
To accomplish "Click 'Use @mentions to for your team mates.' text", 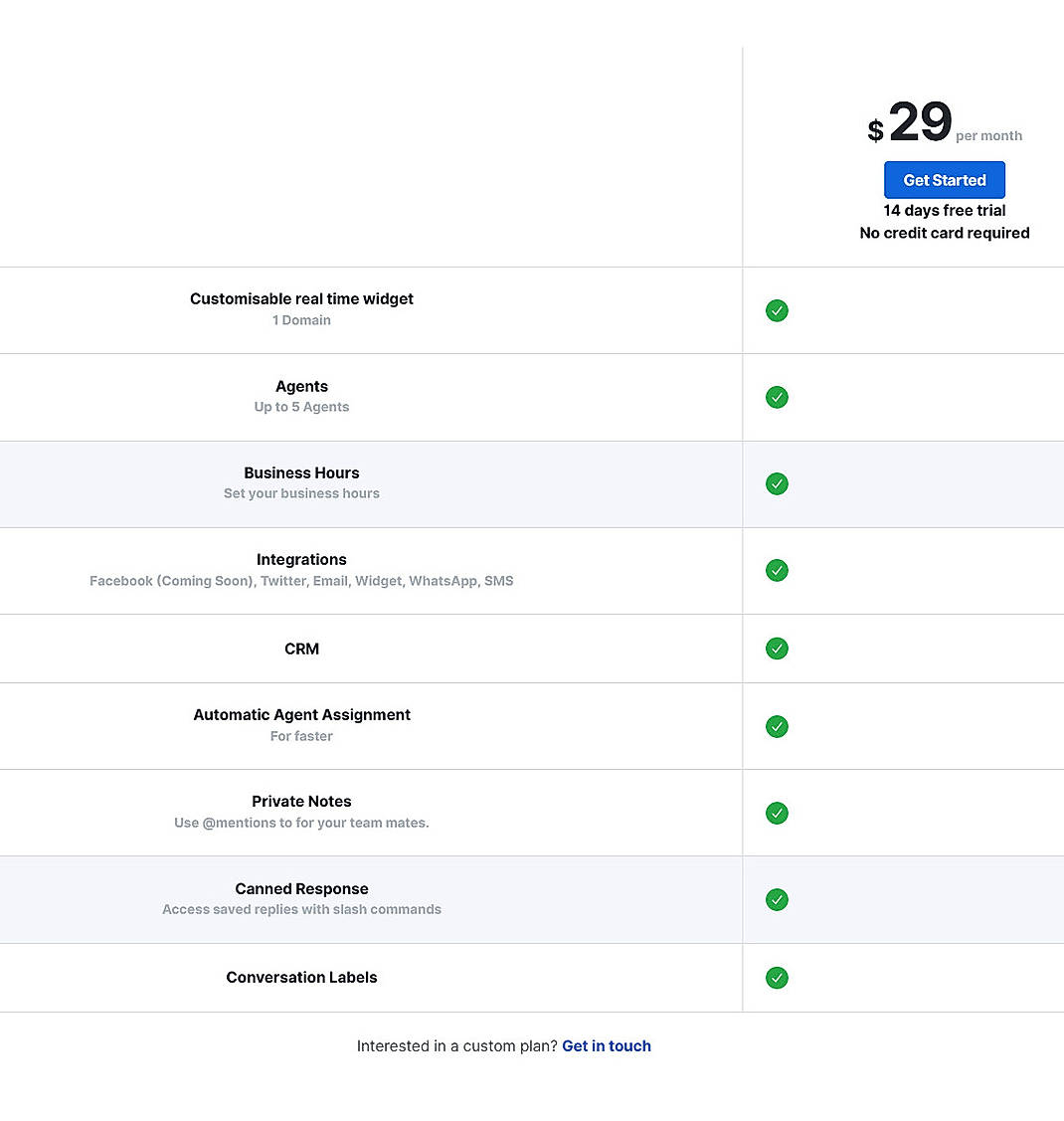I will (x=301, y=823).
